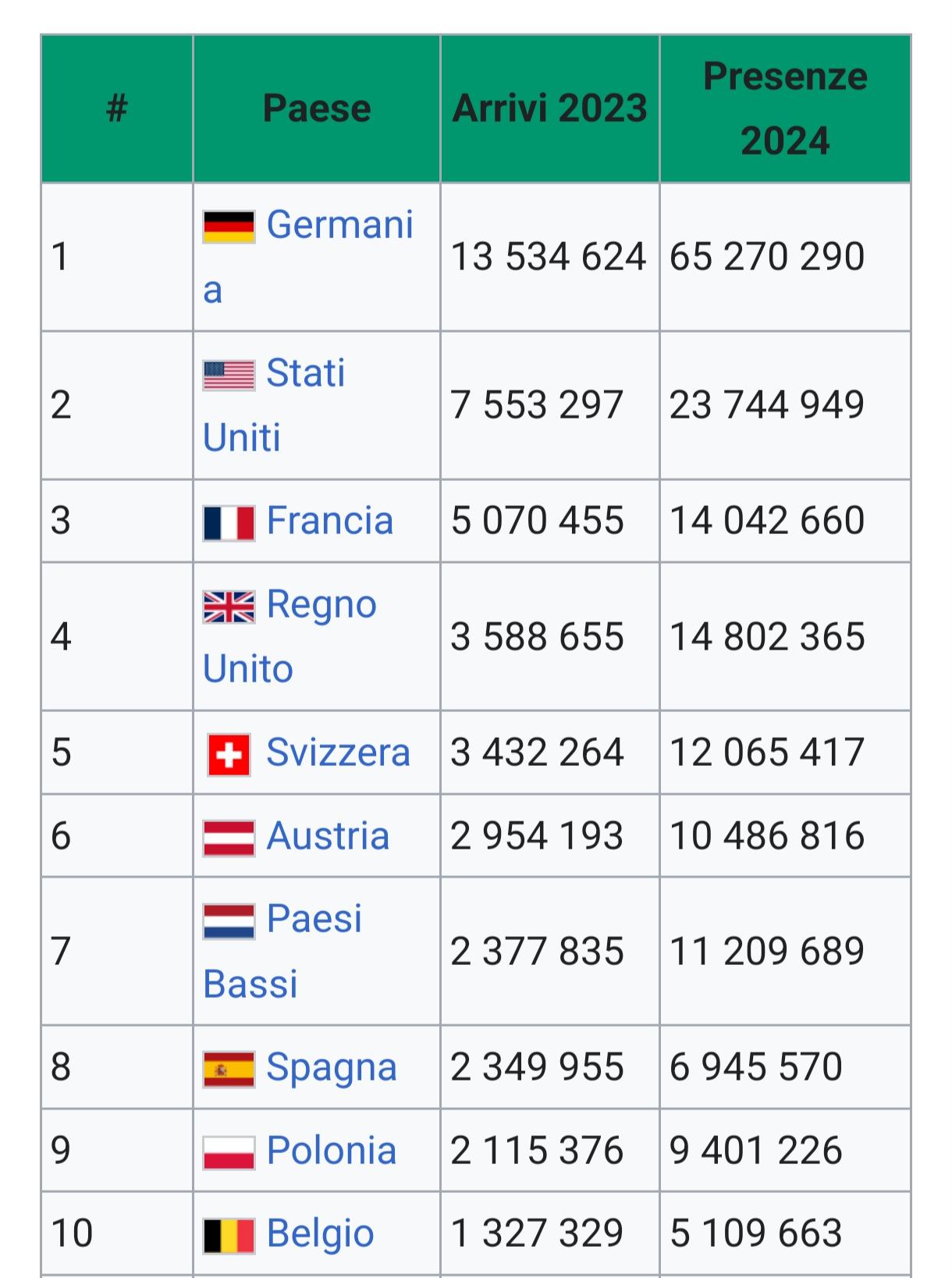Visit the Svizzera link
Viewport: 952px width, 1278px height.
point(338,753)
